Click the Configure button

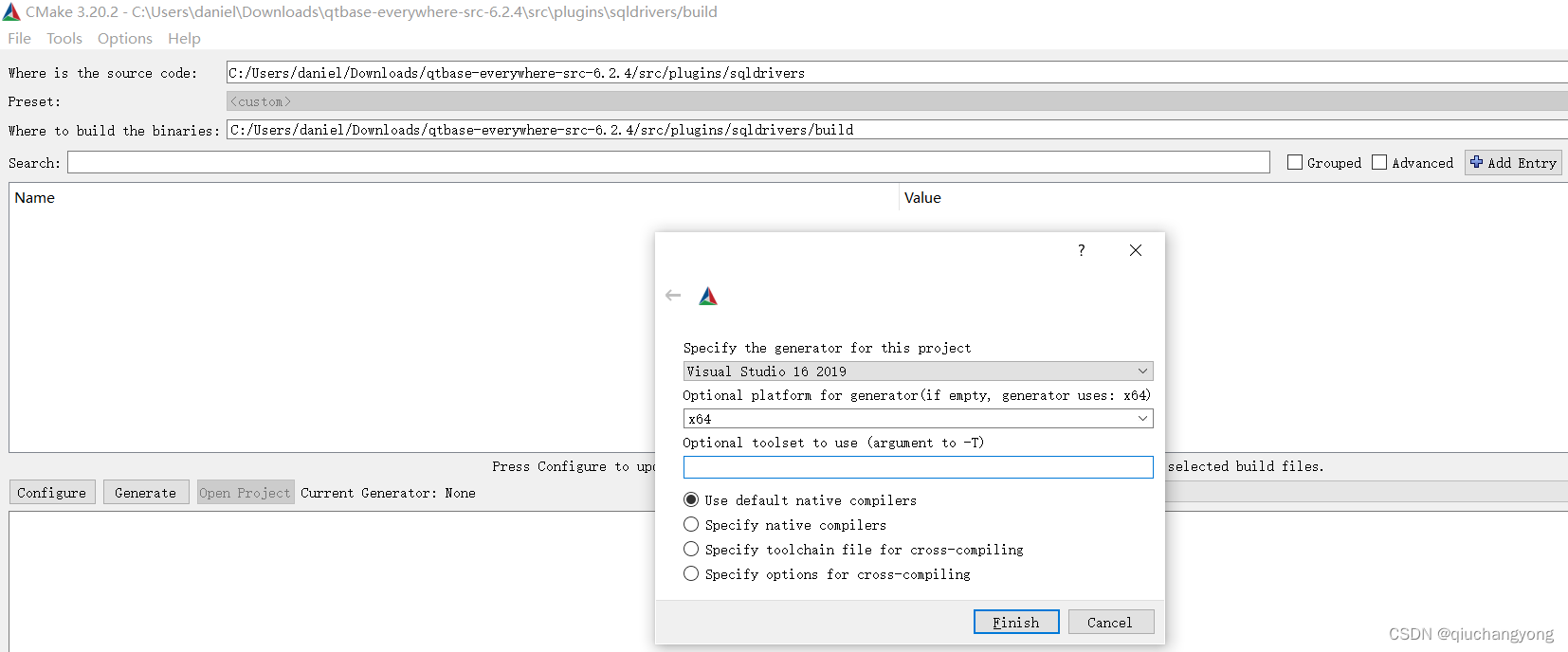tap(52, 492)
